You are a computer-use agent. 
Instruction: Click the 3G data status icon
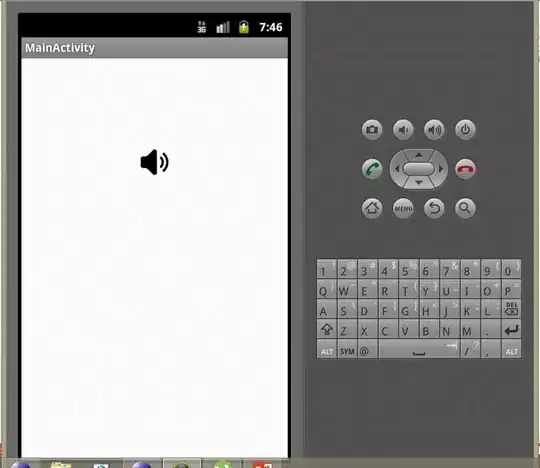[x=202, y=27]
